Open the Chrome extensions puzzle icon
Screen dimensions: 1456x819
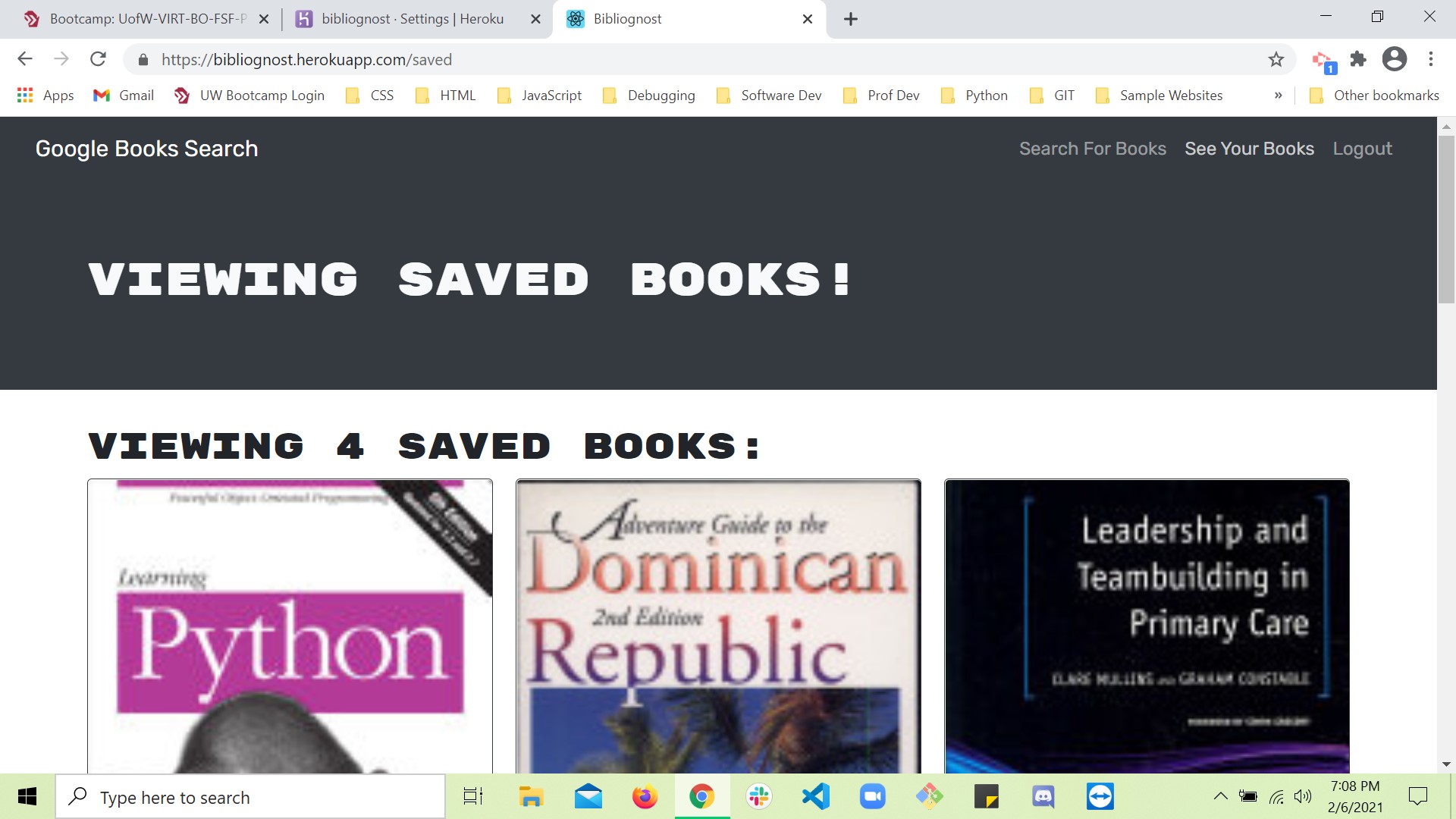click(x=1358, y=59)
